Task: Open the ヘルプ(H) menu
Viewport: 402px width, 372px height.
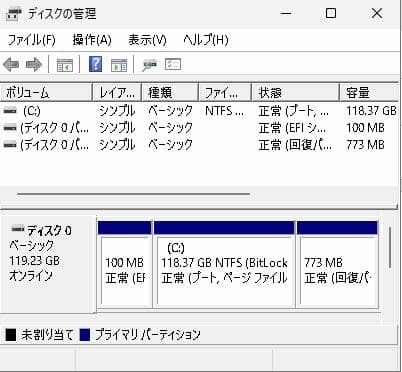Action: (x=206, y=40)
